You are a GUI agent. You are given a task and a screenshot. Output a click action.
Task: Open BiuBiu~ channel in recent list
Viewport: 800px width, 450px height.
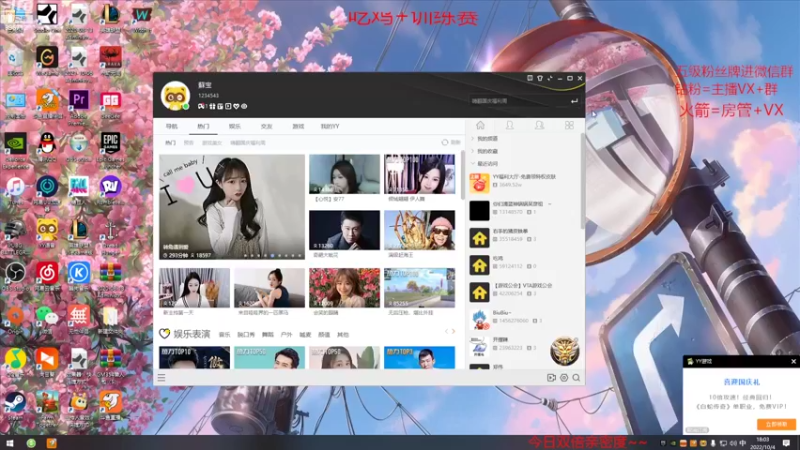524,319
